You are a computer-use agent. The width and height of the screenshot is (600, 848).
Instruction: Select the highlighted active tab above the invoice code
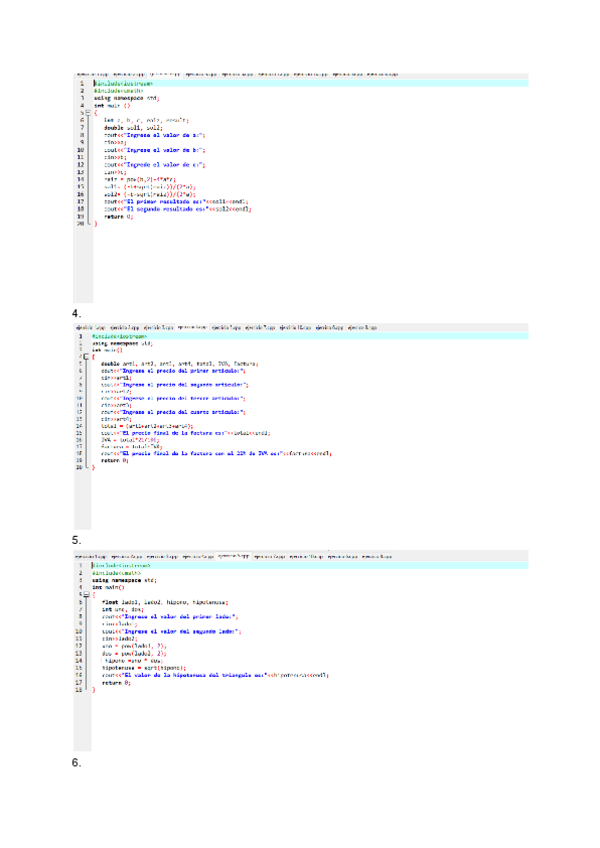192,327
